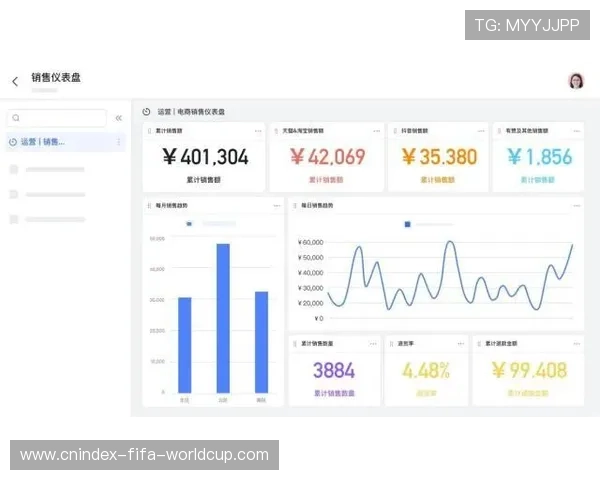
Task: Open the more menu on 累计退款金额 card
Action: tap(577, 344)
